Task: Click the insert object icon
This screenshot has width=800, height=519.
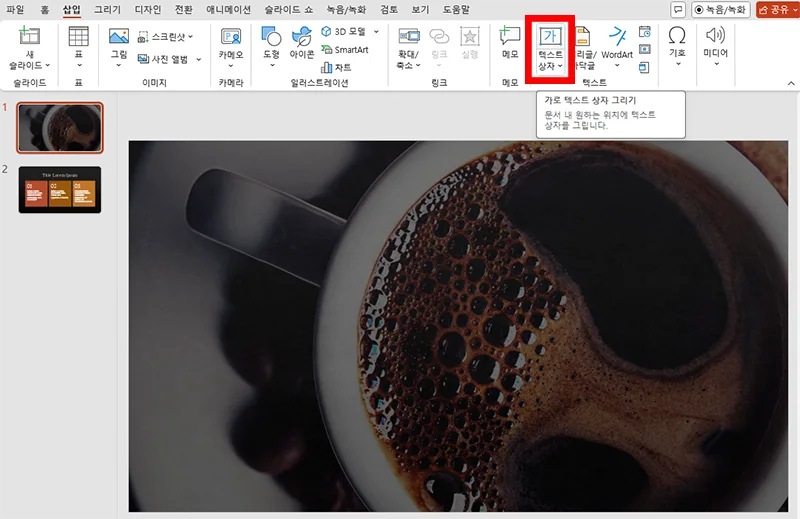Action: (644, 67)
